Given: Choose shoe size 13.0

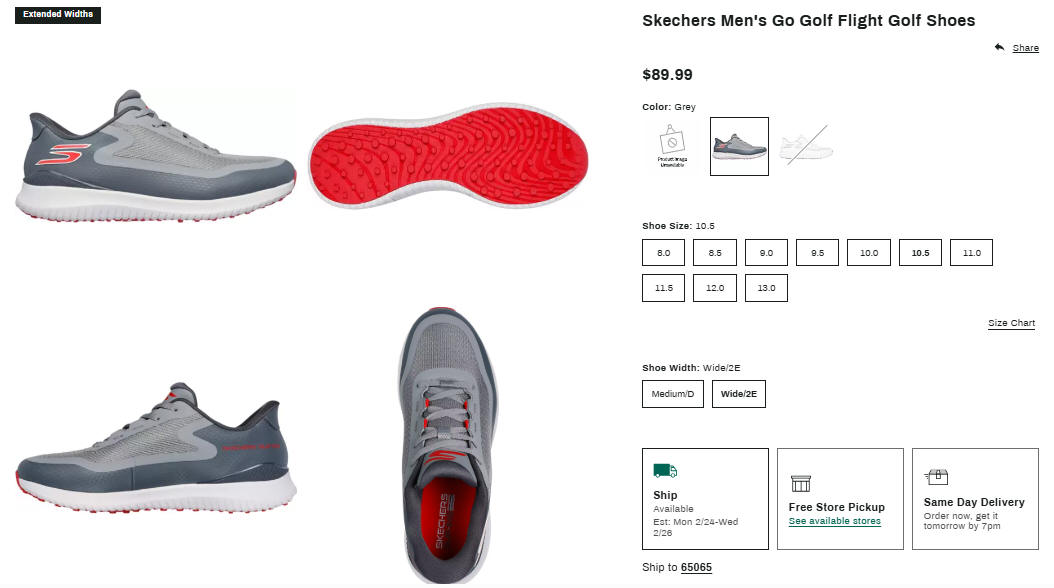Looking at the screenshot, I should (x=766, y=288).
